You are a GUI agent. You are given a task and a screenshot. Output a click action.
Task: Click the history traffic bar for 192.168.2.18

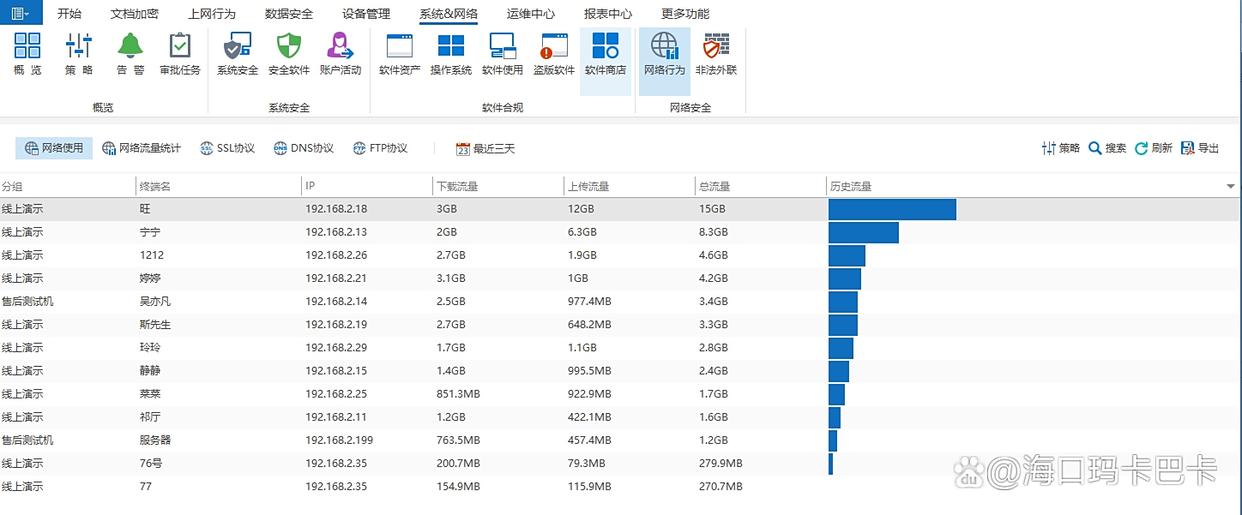click(891, 209)
